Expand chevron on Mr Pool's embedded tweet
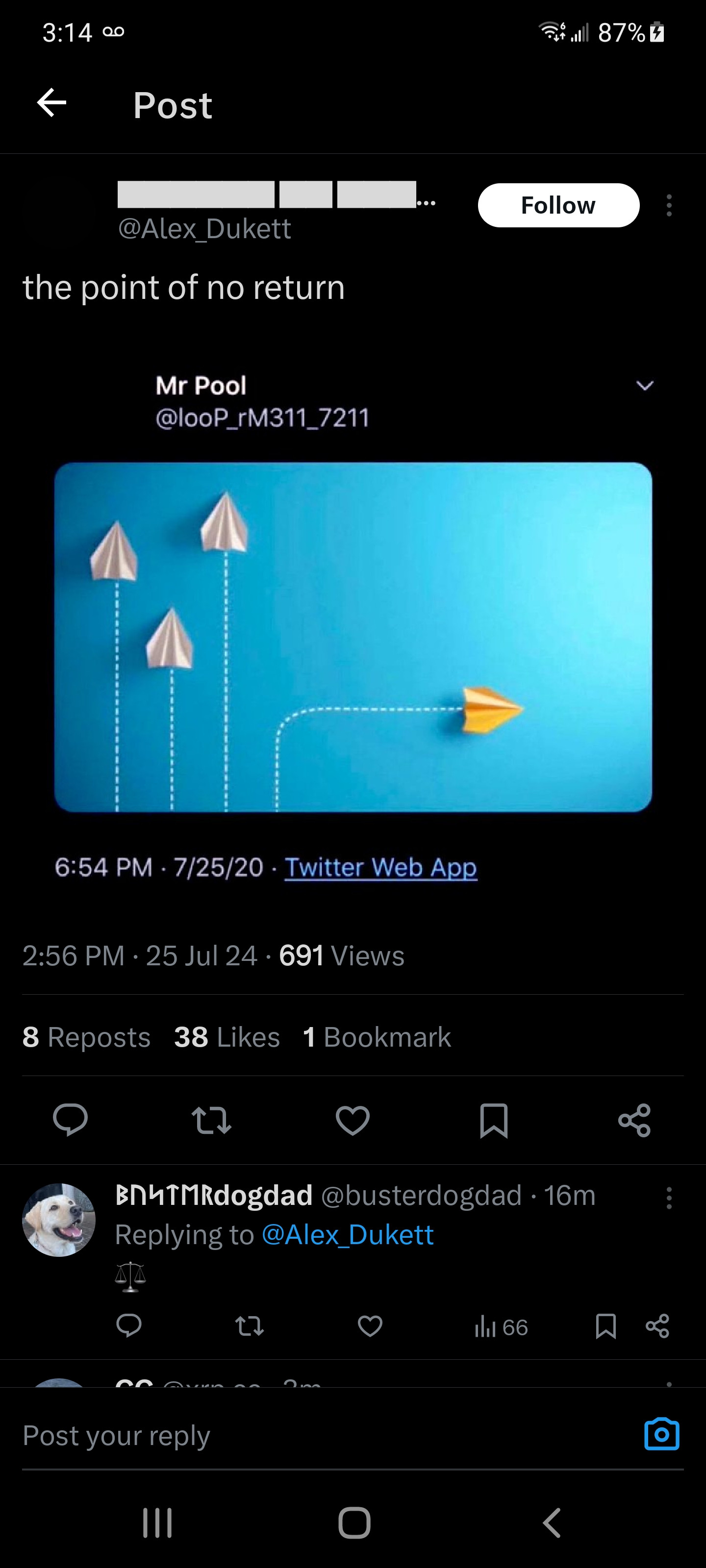This screenshot has width=706, height=1568. 645,385
